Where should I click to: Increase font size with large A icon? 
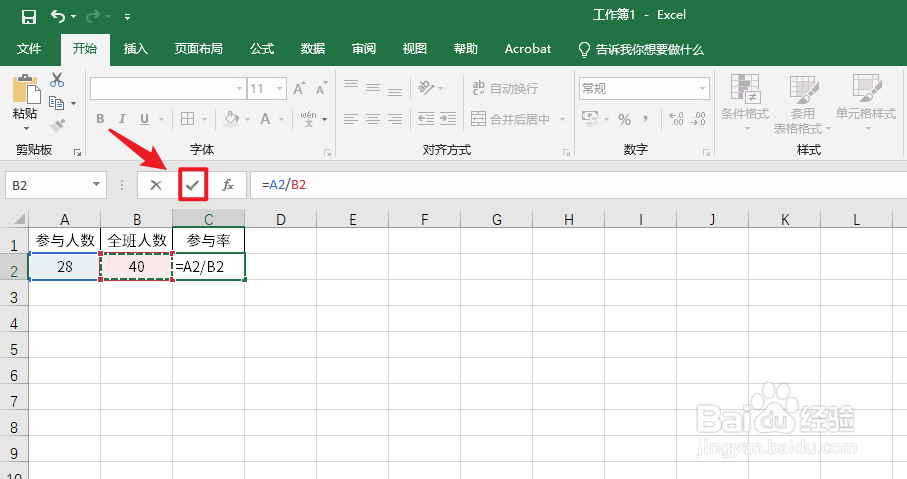[299, 89]
